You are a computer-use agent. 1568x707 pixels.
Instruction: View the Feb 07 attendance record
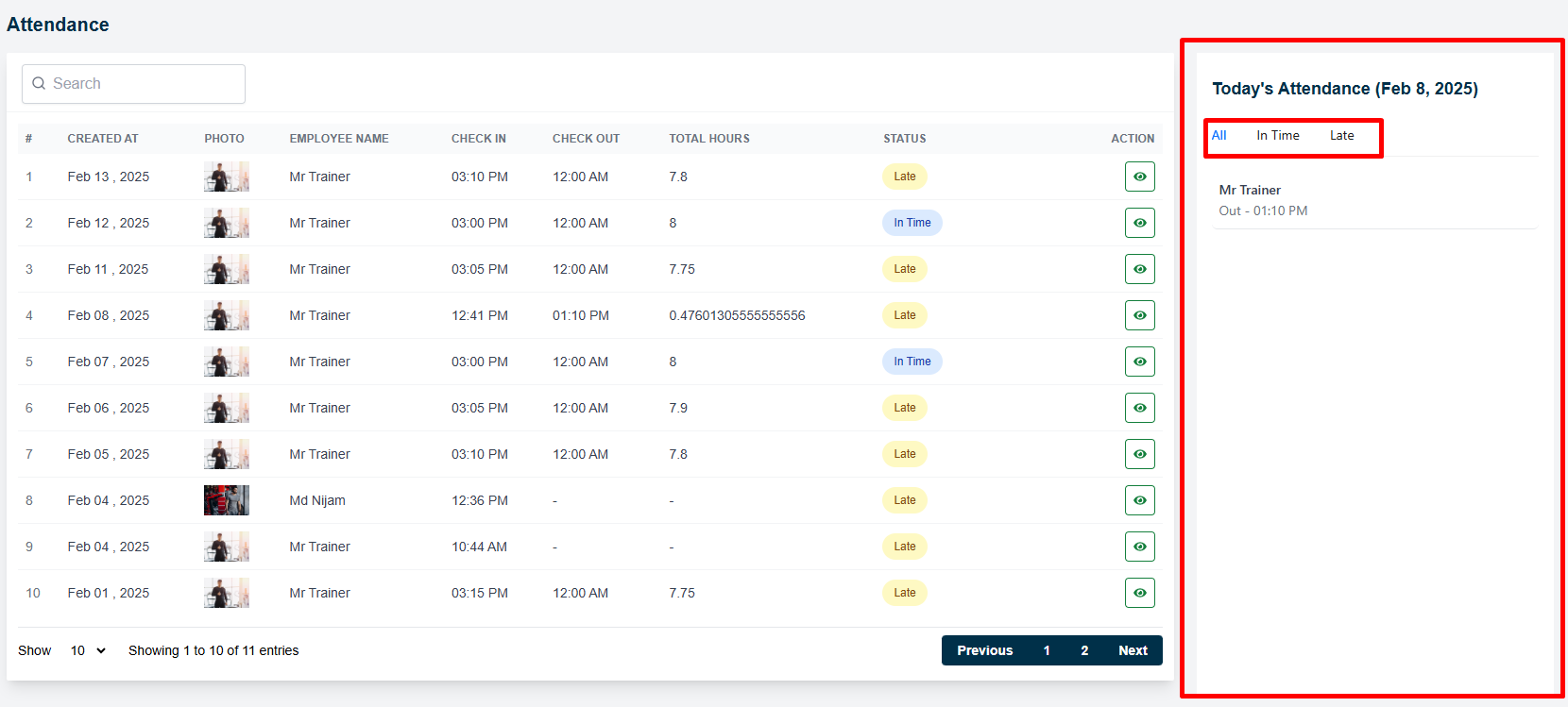(x=1139, y=362)
